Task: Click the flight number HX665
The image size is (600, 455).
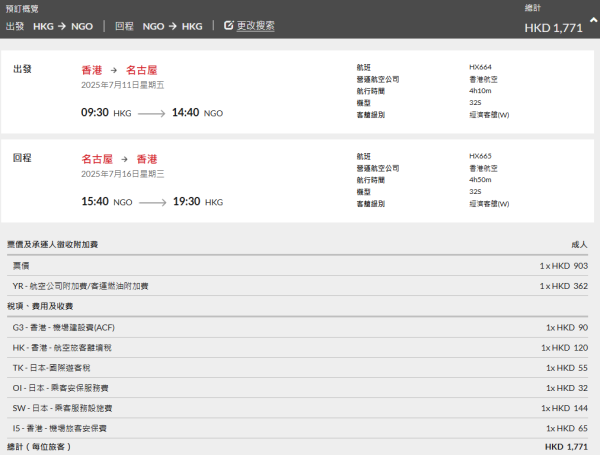Action: (480, 156)
